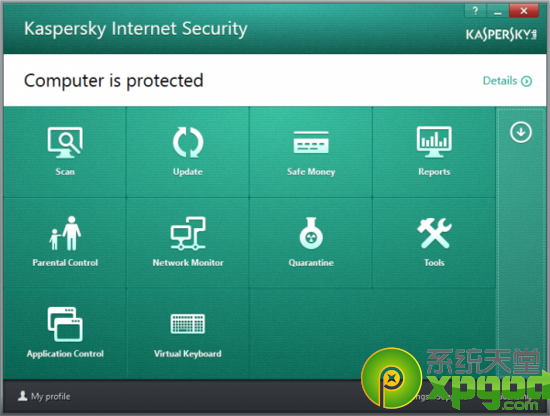
Task: Open the Tools hammer and wrench icon
Action: [434, 233]
